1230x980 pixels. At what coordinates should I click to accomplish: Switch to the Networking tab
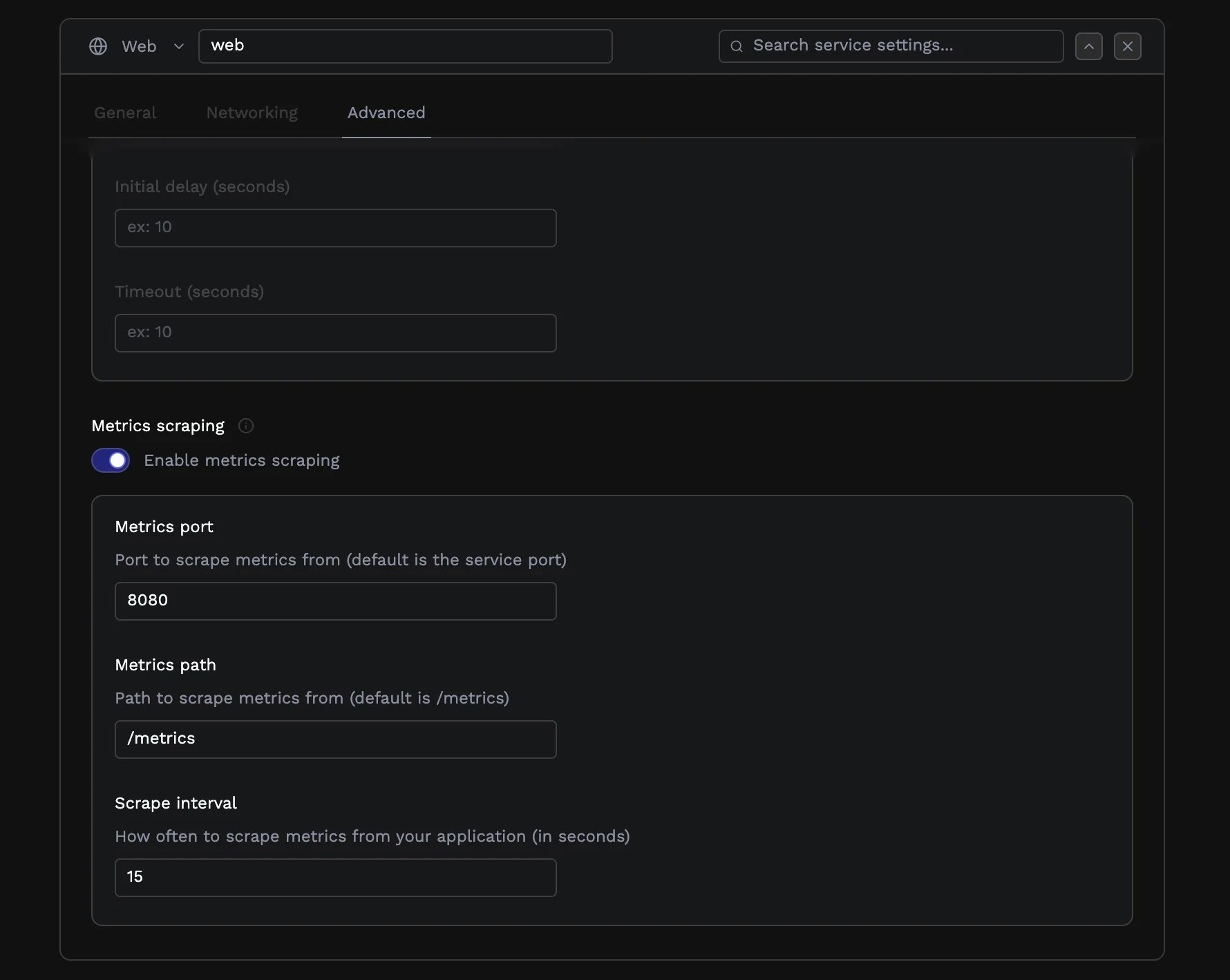tap(252, 113)
